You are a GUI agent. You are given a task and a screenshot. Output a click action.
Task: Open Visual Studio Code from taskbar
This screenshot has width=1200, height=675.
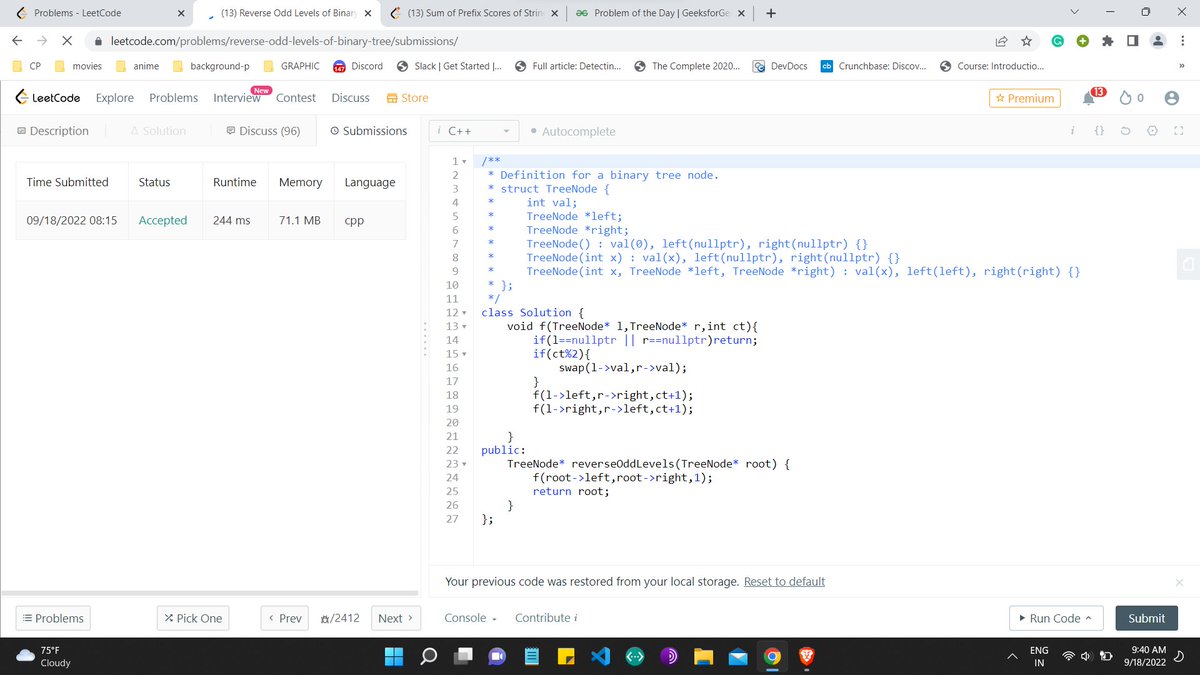click(x=600, y=657)
